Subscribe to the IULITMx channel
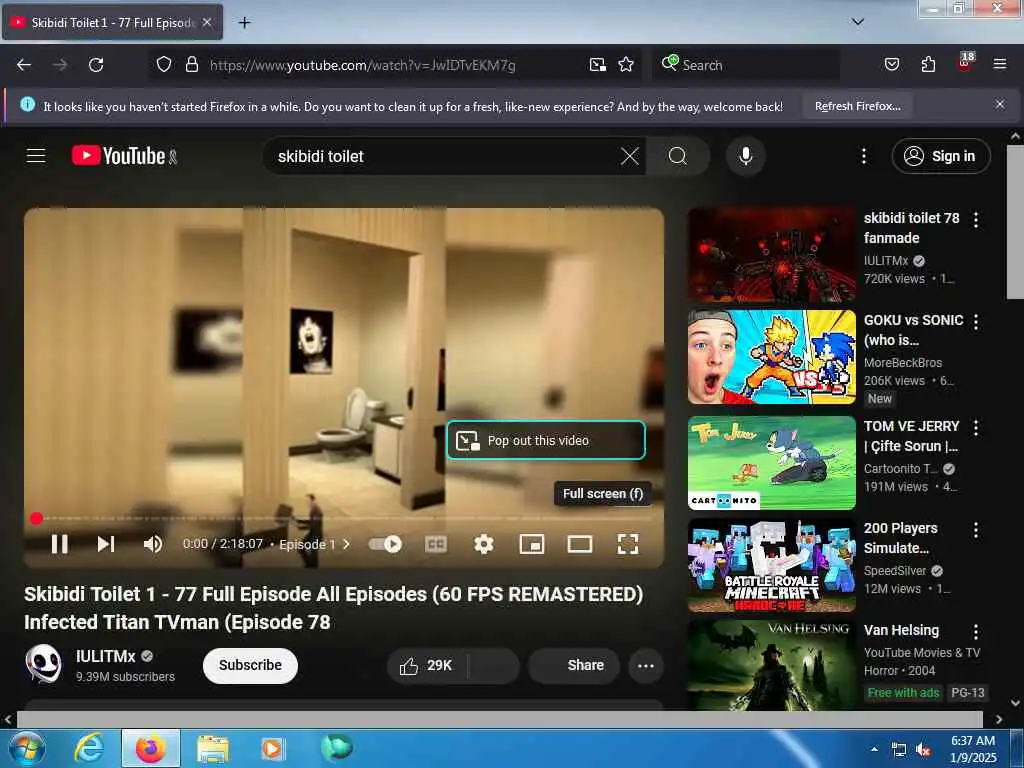This screenshot has height=768, width=1024. point(250,665)
